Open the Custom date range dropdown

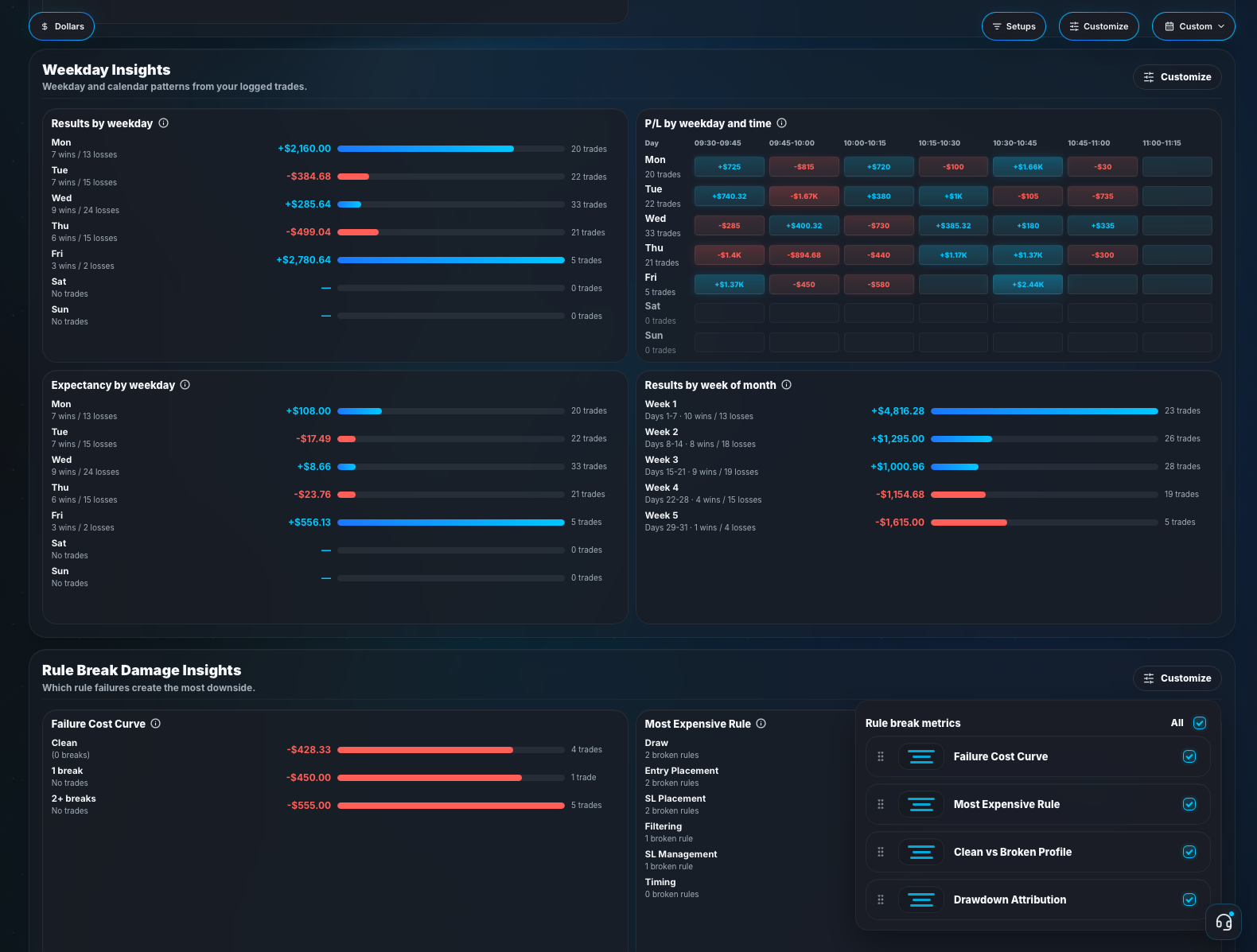1193,26
